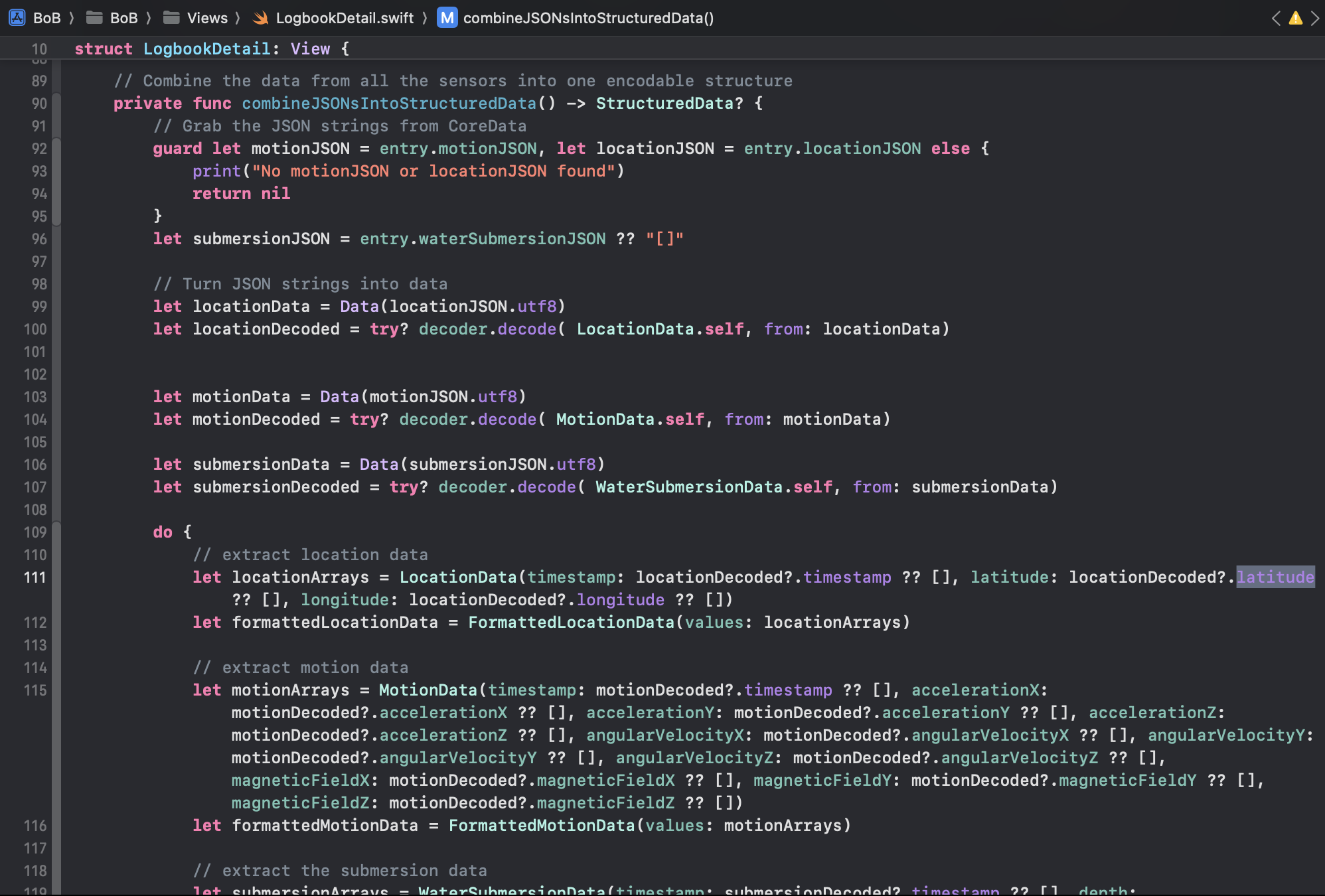This screenshot has width=1325, height=896.
Task: Click the 'do' keyword on line 109
Action: pyautogui.click(x=163, y=532)
